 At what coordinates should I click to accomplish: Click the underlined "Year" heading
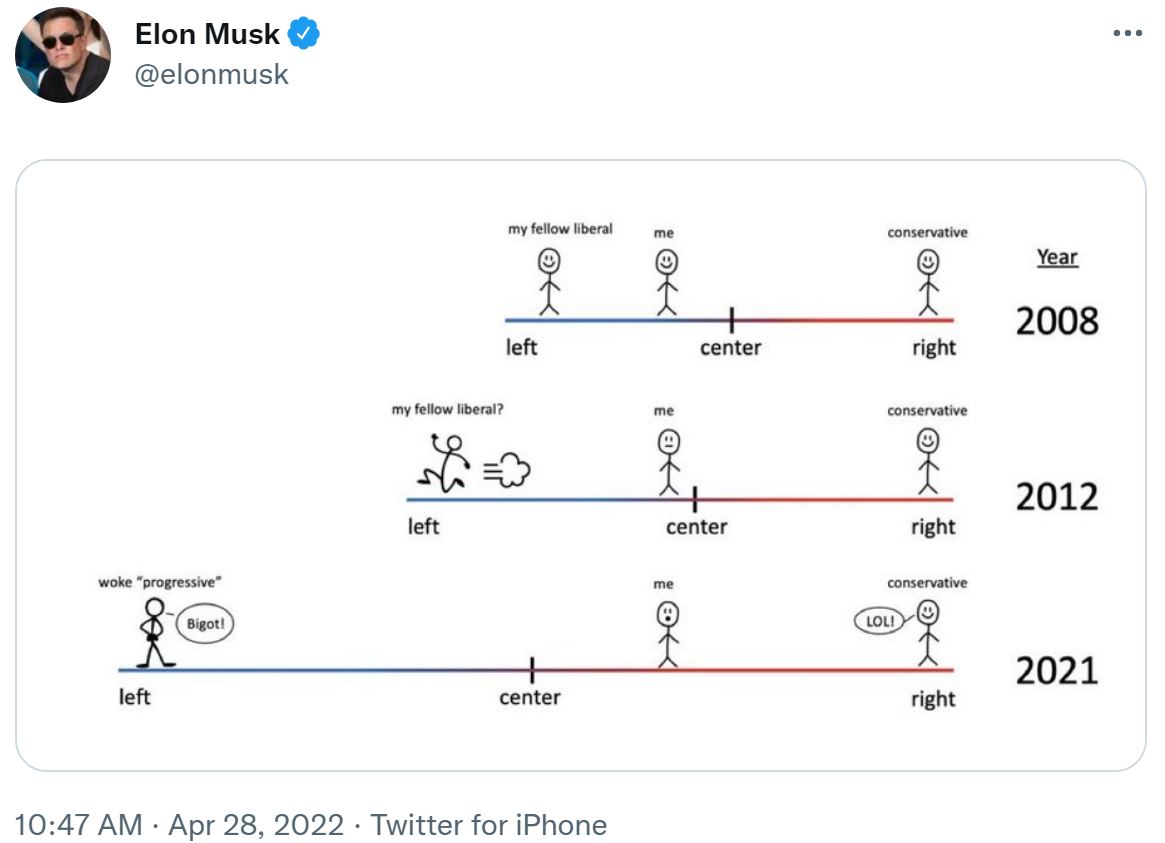(1057, 257)
